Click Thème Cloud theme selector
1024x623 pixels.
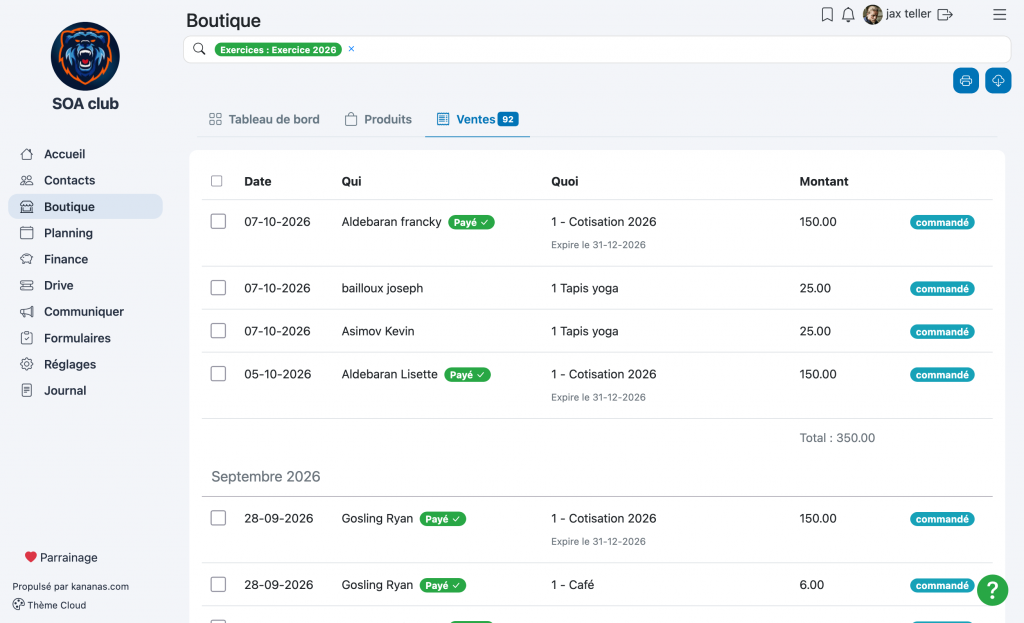tap(50, 605)
